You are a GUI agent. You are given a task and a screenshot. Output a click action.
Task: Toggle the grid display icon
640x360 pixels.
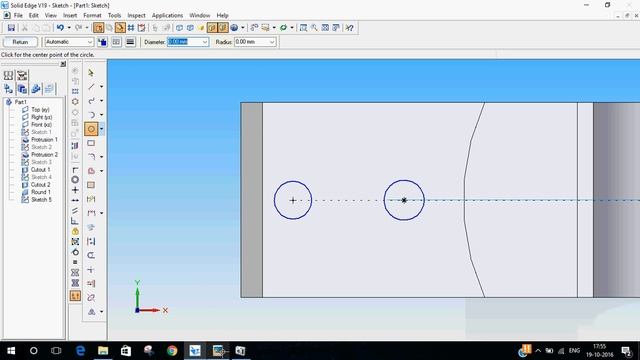[131, 28]
